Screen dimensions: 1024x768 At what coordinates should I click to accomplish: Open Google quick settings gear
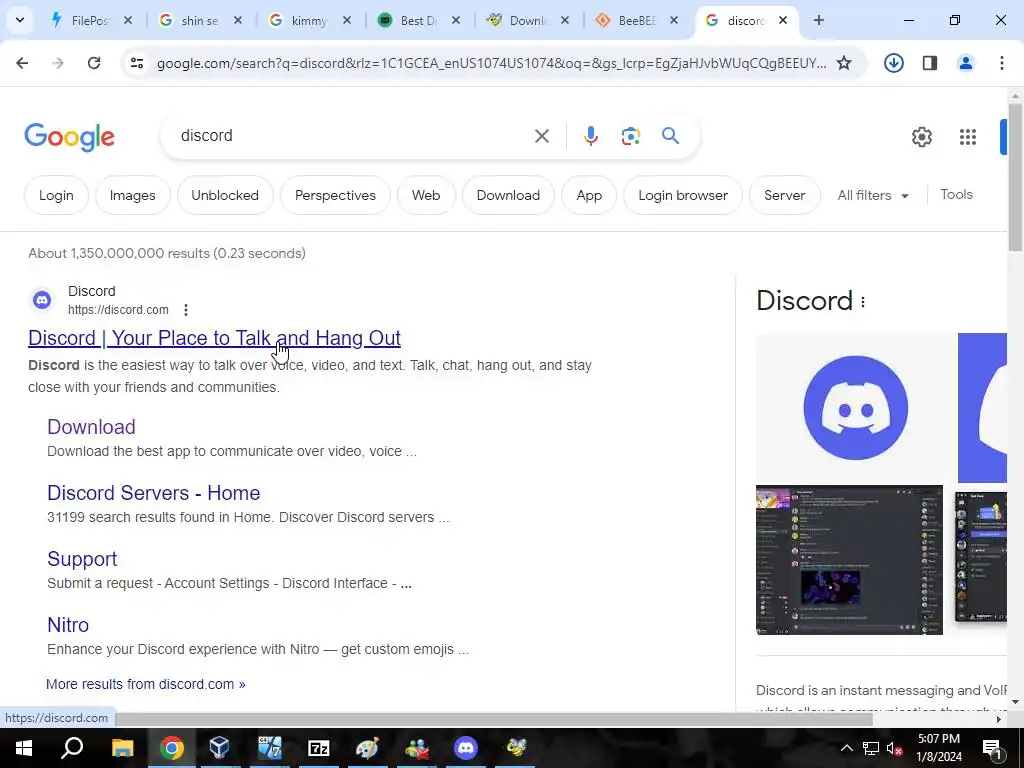coord(921,136)
